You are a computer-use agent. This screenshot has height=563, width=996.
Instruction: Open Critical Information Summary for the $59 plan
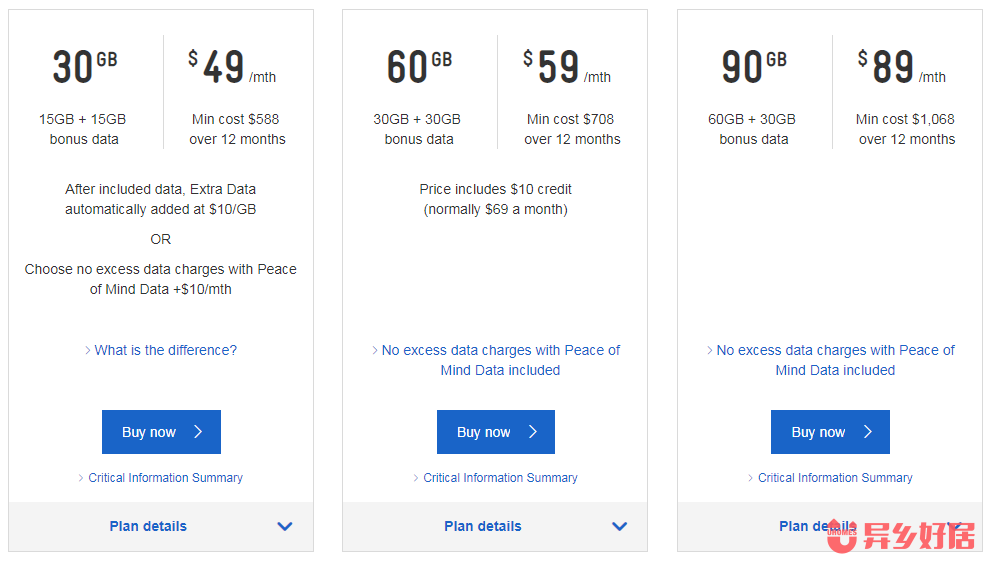(x=500, y=478)
